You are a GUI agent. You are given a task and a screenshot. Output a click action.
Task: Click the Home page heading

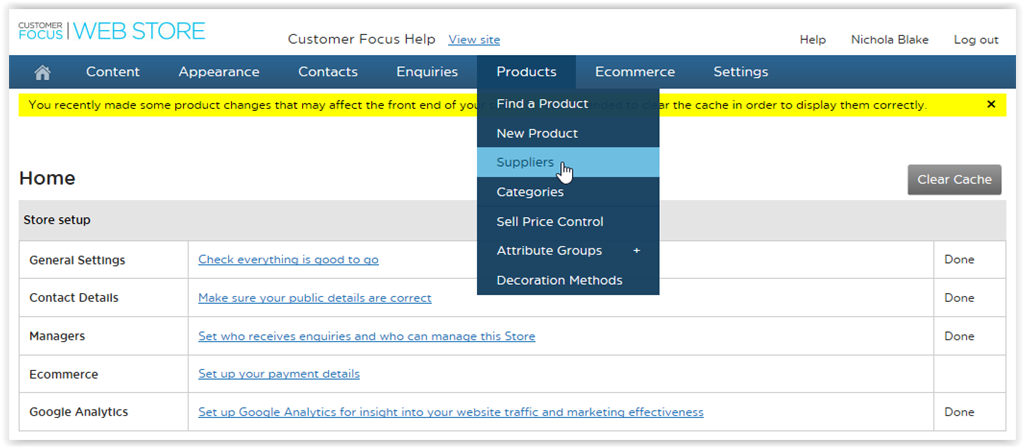(47, 178)
